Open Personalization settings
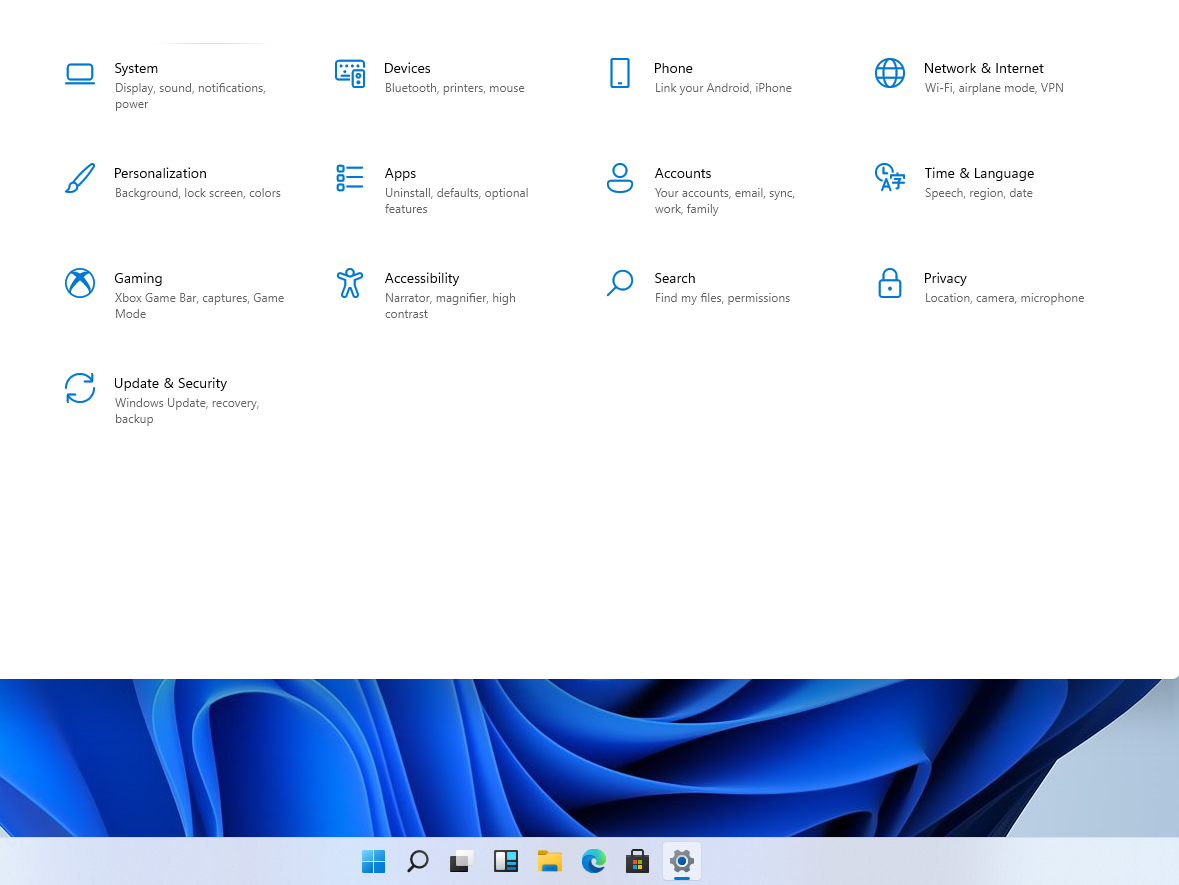The width and height of the screenshot is (1179, 885). pyautogui.click(x=160, y=173)
